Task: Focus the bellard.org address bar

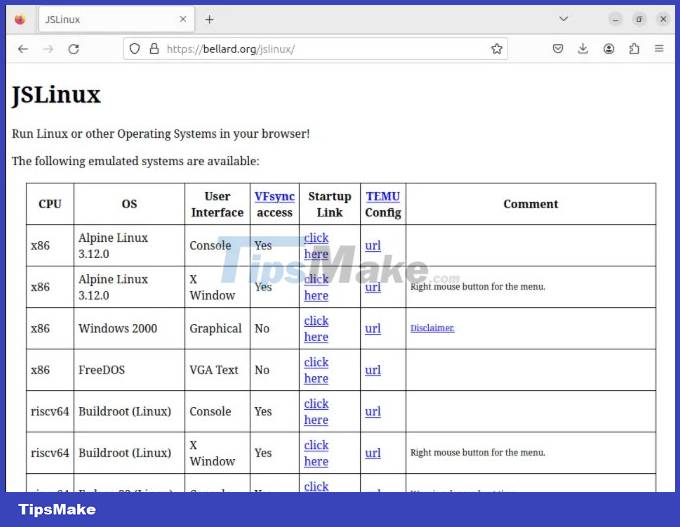Action: point(314,49)
